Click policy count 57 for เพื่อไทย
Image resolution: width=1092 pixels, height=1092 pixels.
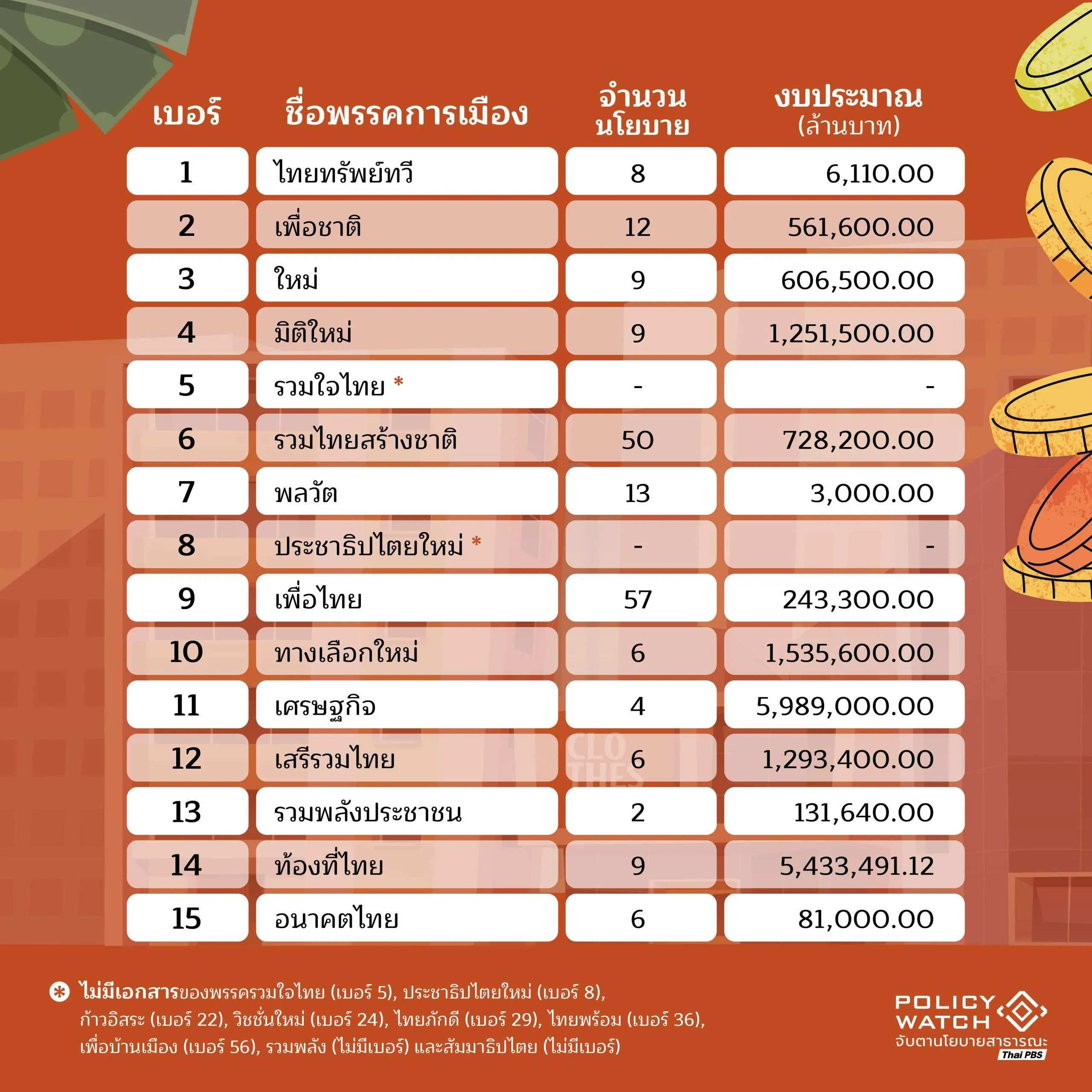point(638,599)
